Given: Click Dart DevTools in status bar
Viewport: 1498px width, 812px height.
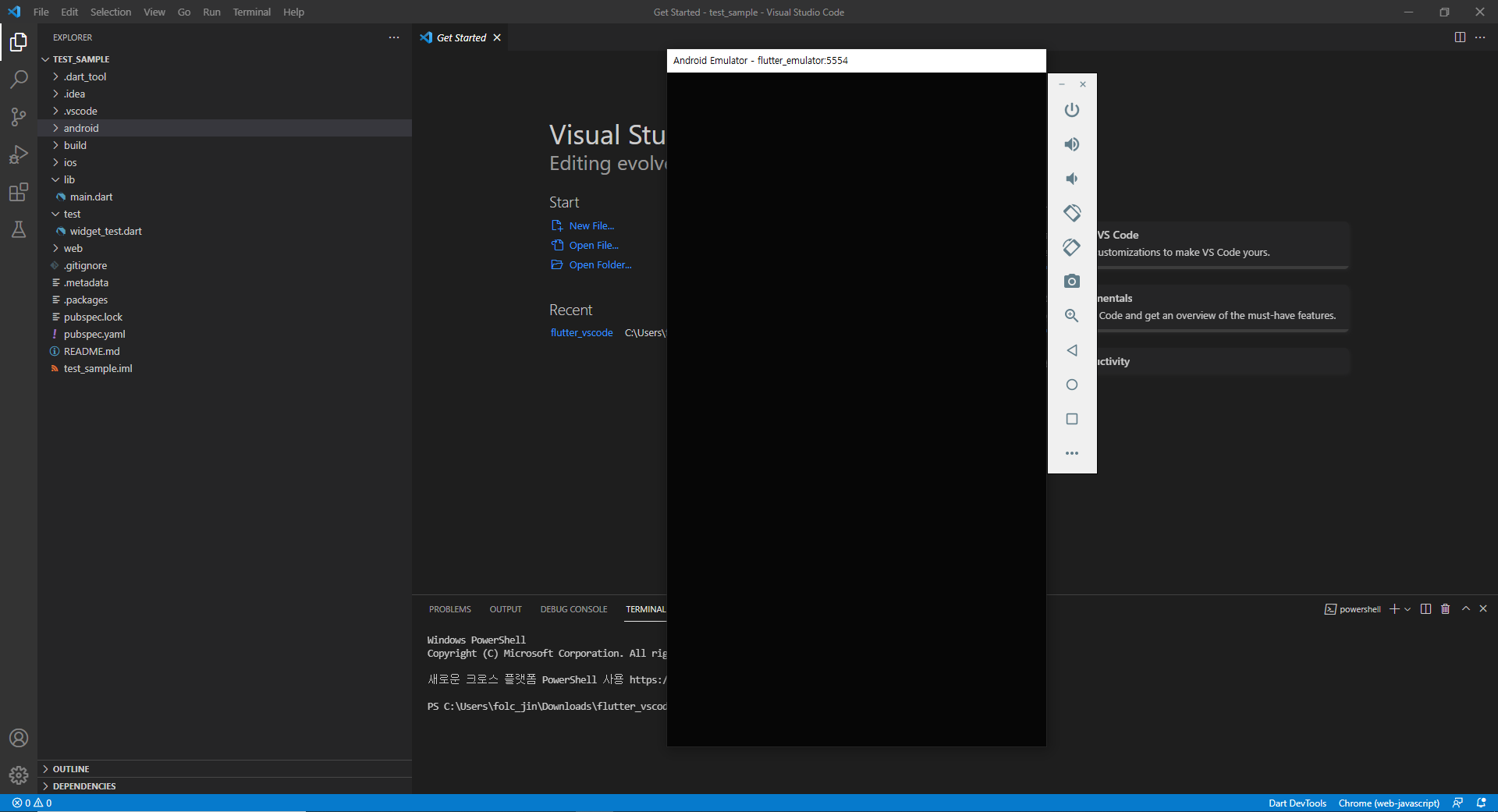Looking at the screenshot, I should [1297, 803].
